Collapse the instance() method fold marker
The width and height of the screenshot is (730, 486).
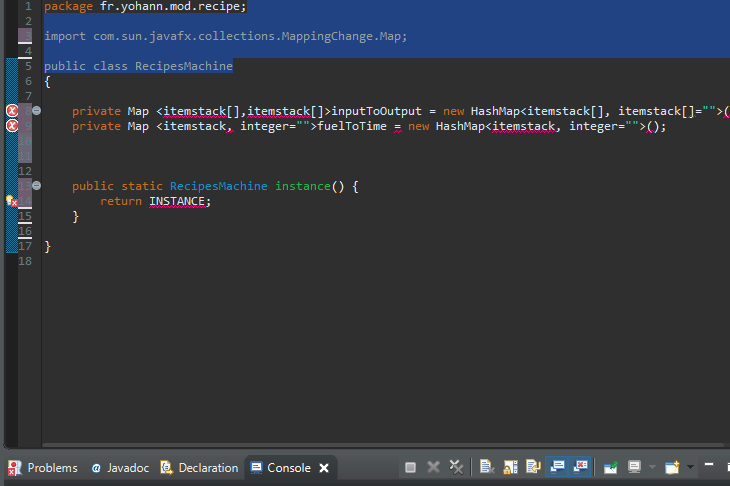36,186
